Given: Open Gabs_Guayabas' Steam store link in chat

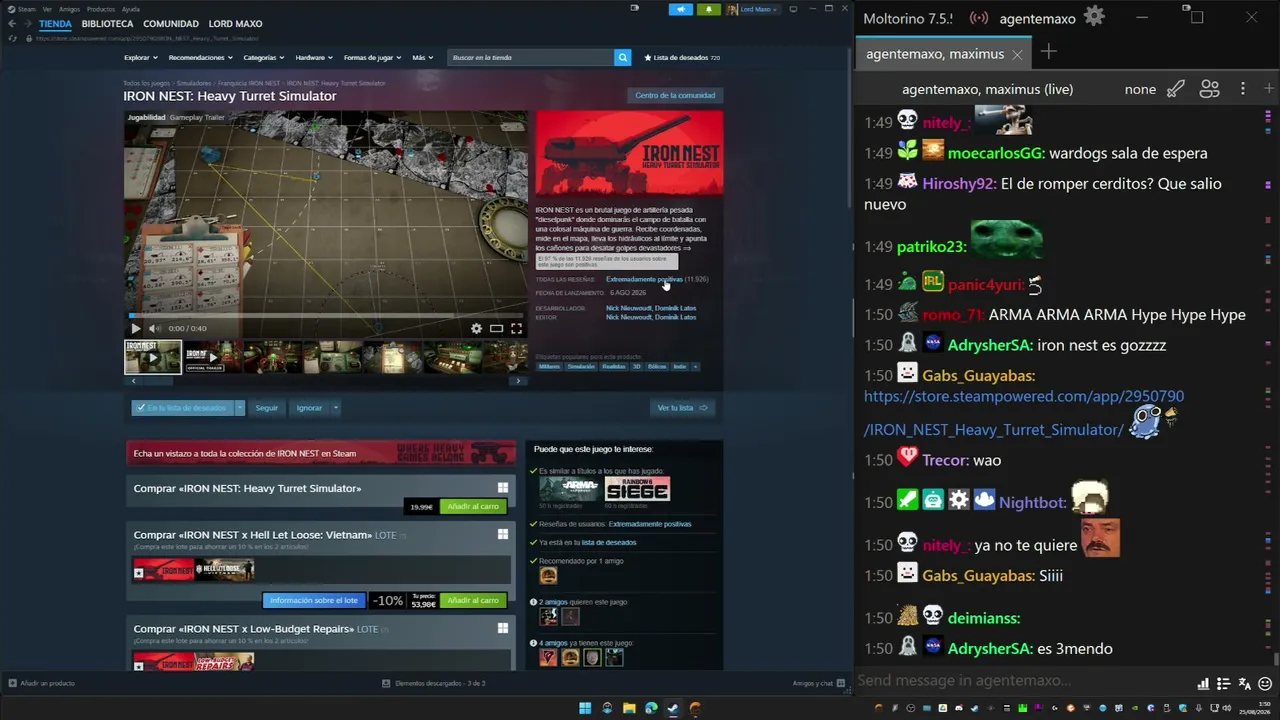Looking at the screenshot, I should [x=1024, y=413].
